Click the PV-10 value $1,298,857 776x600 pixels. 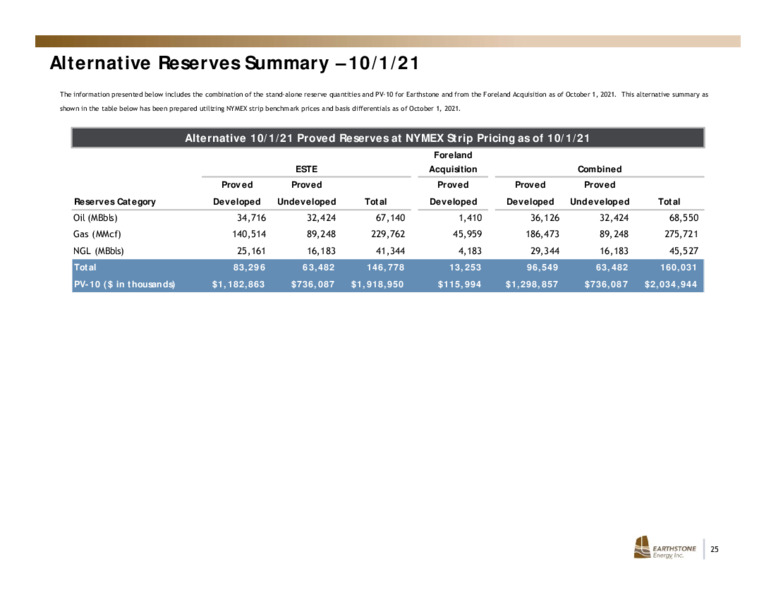pos(532,284)
